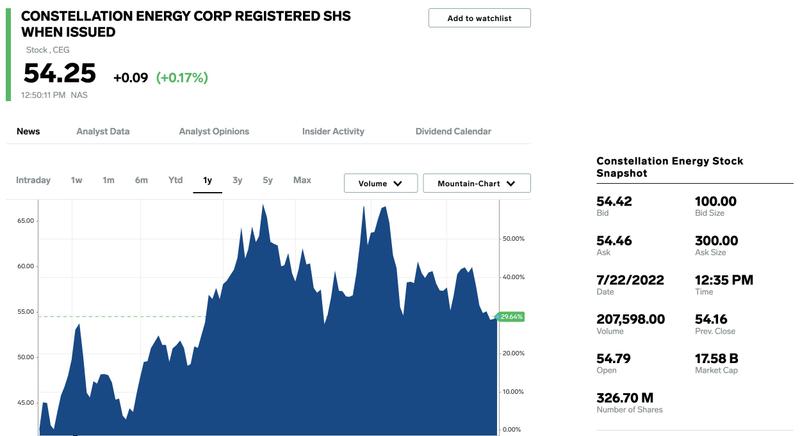Open the Analyst Opinions tab
Screen dimensions: 800x436
click(214, 131)
